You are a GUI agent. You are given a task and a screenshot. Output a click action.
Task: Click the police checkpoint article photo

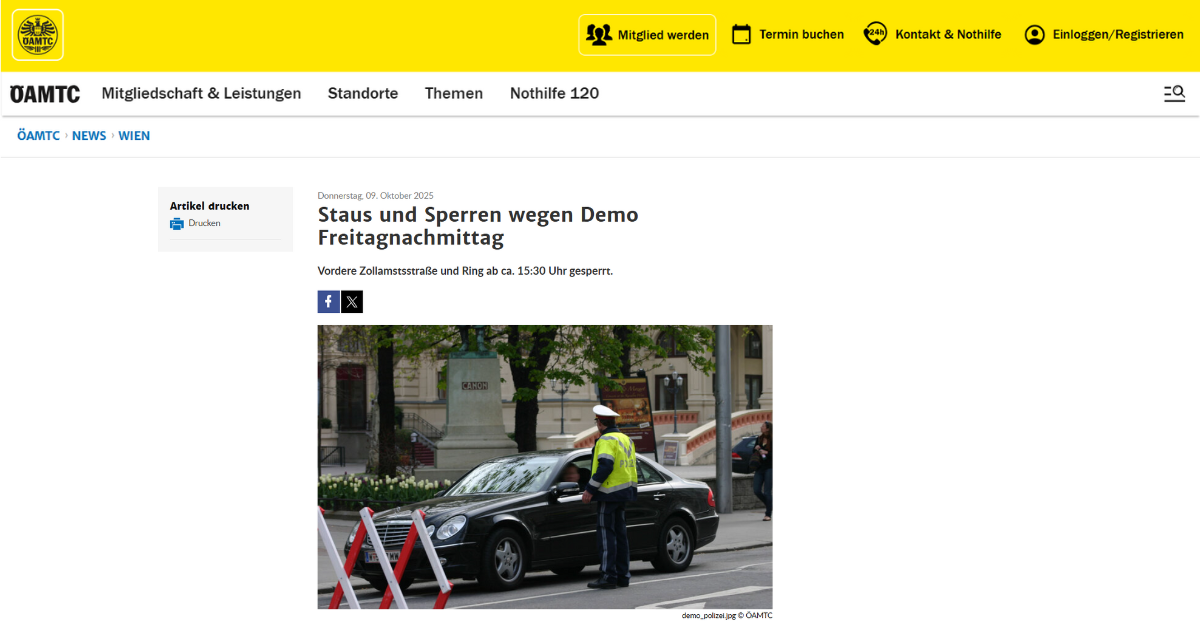click(x=545, y=466)
